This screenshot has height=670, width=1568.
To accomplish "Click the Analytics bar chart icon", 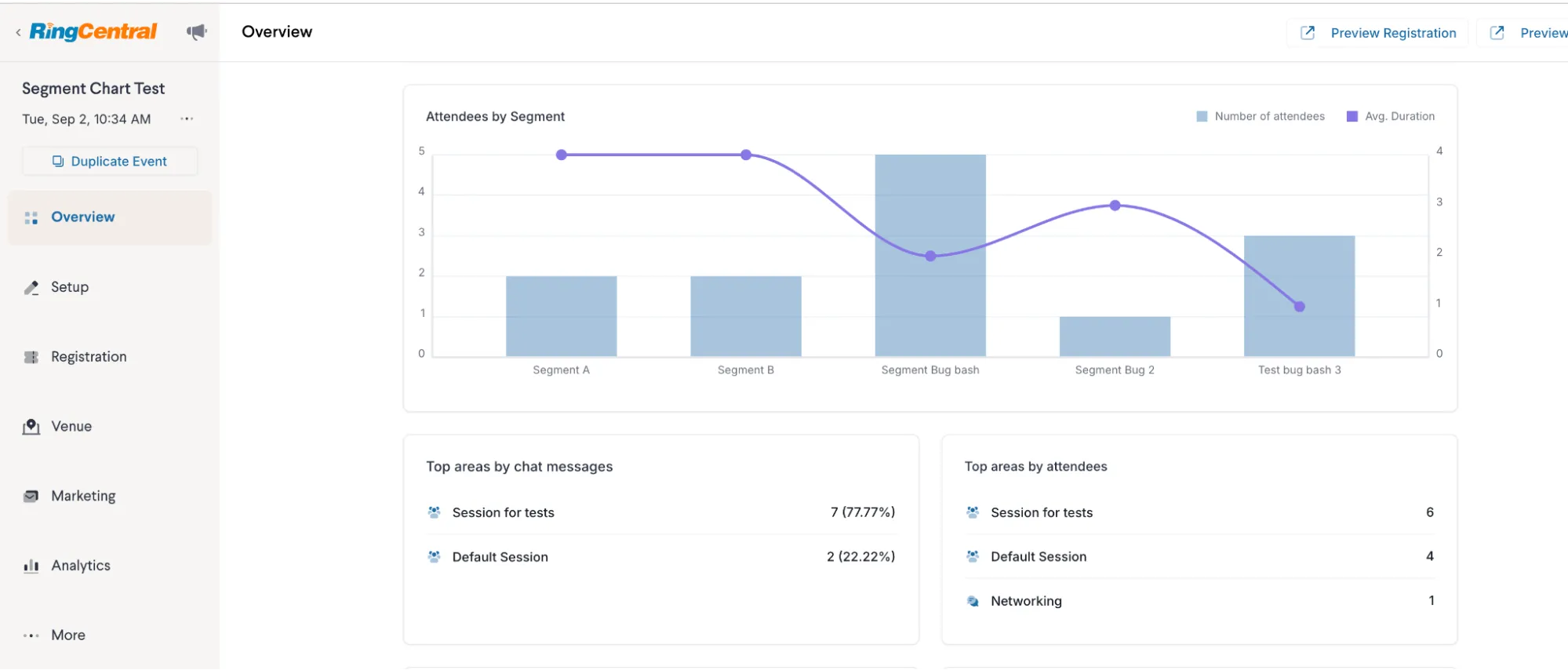I will tap(31, 566).
